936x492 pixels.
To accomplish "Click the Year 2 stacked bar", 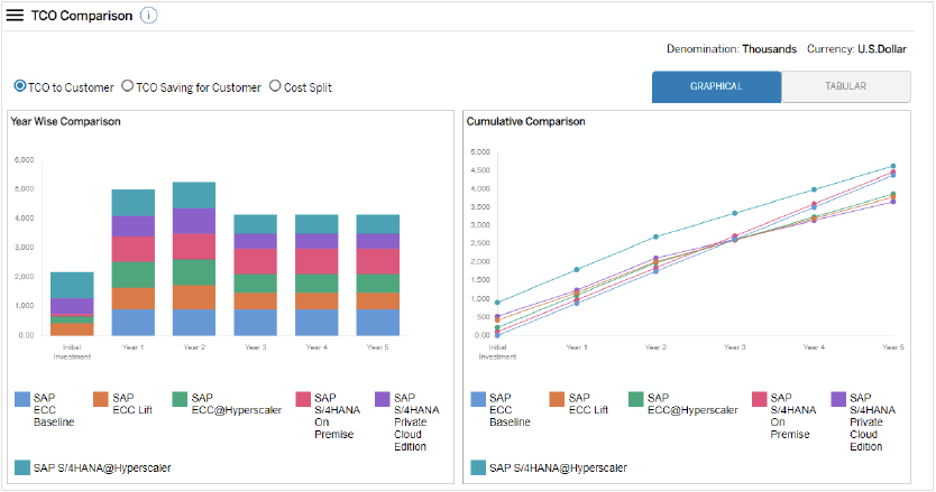I will (194, 259).
